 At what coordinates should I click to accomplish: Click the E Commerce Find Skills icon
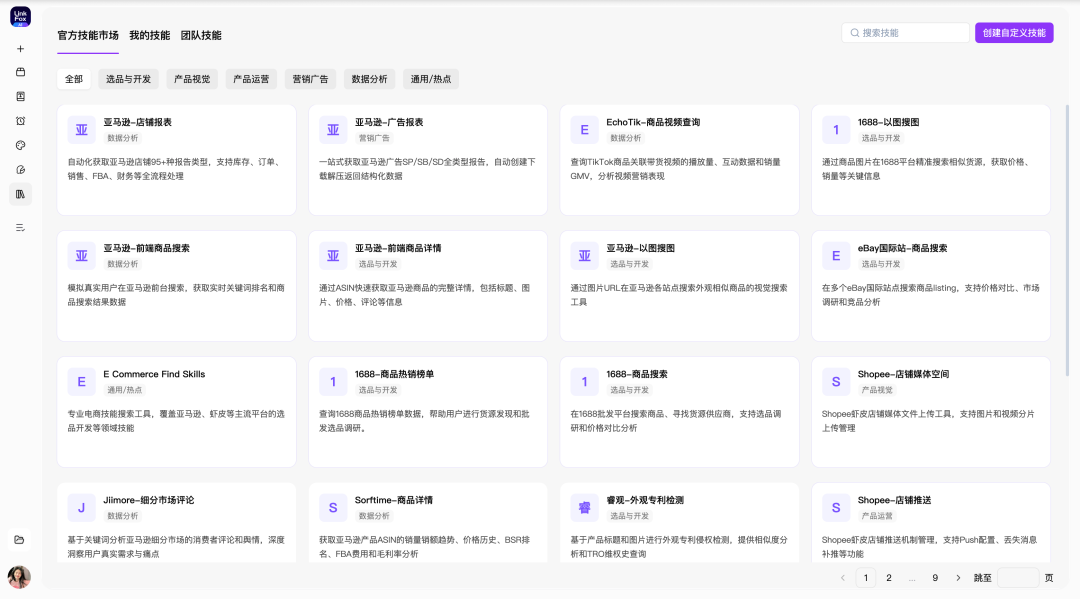pos(81,382)
